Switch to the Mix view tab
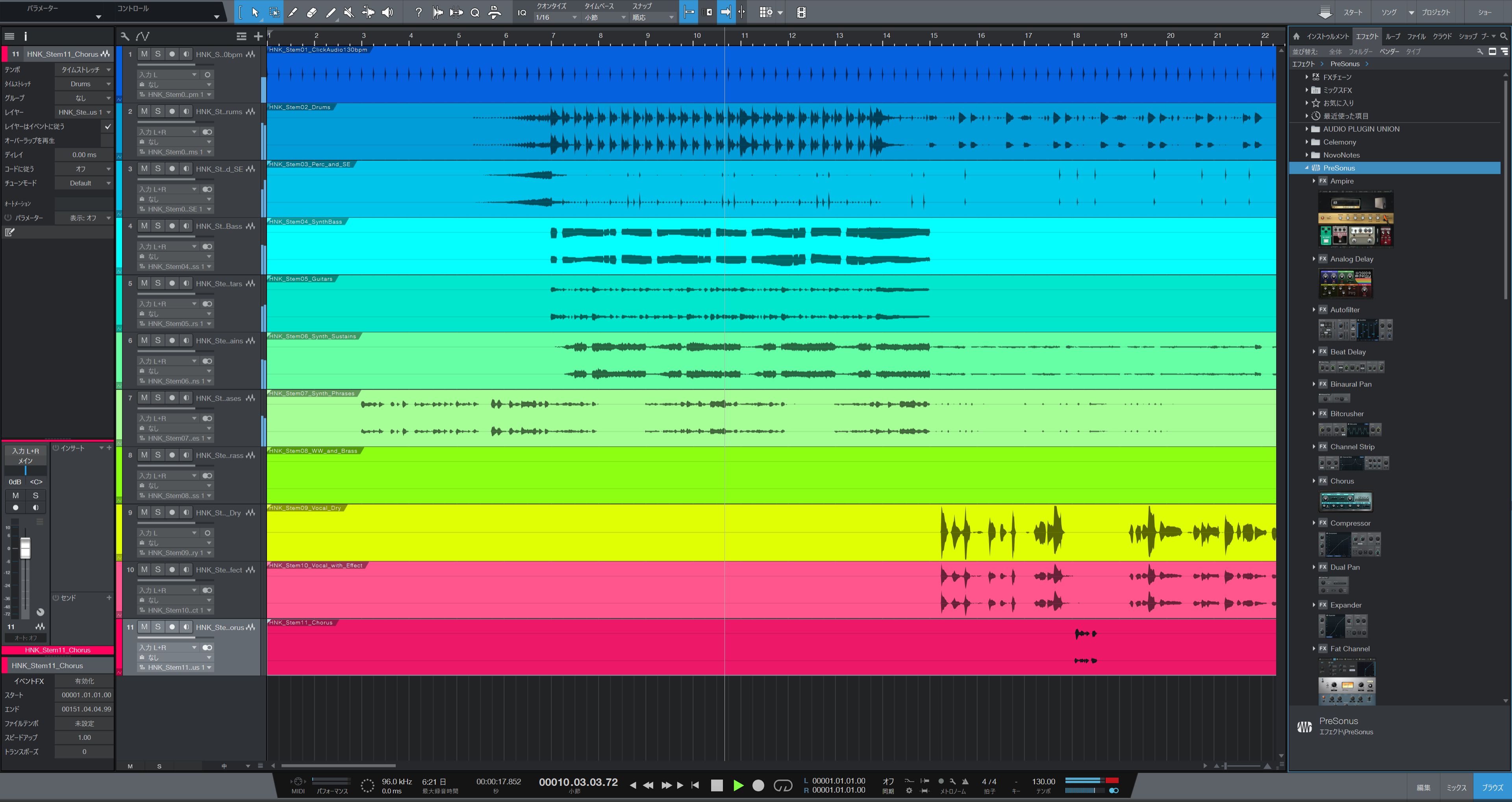This screenshot has width=1512, height=802. 1456,788
